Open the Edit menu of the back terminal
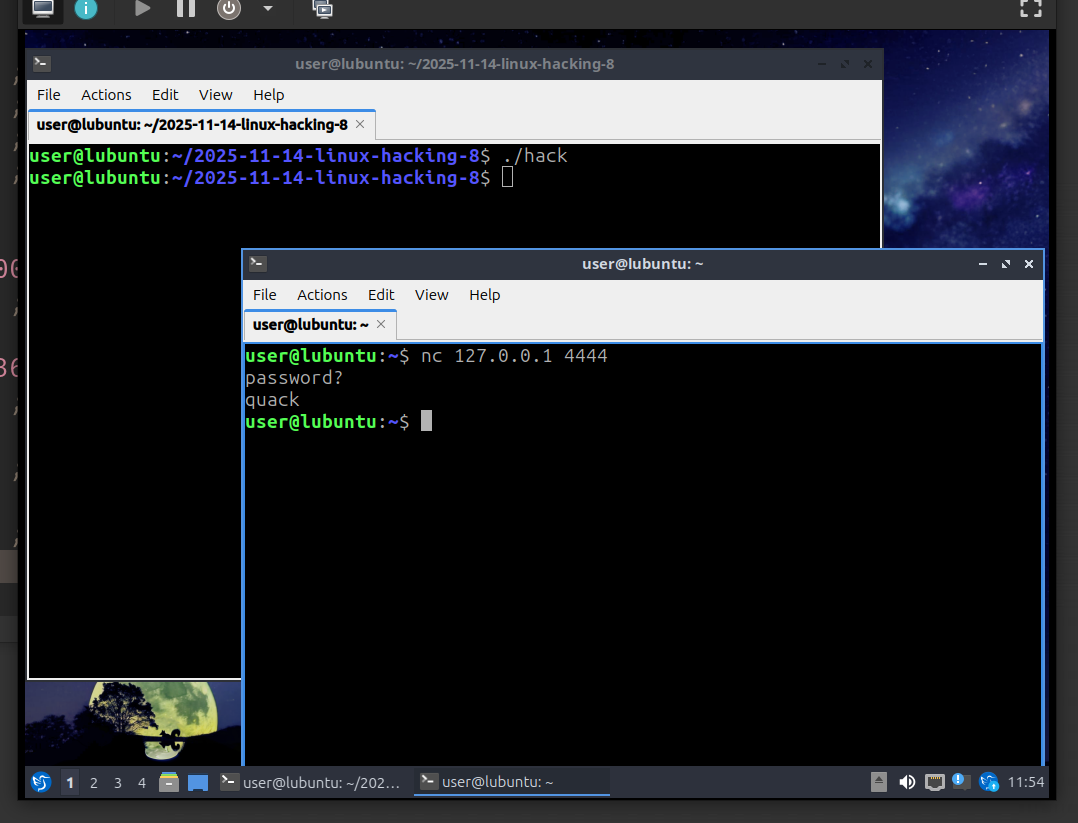Viewport: 1078px width, 823px height. 165,95
